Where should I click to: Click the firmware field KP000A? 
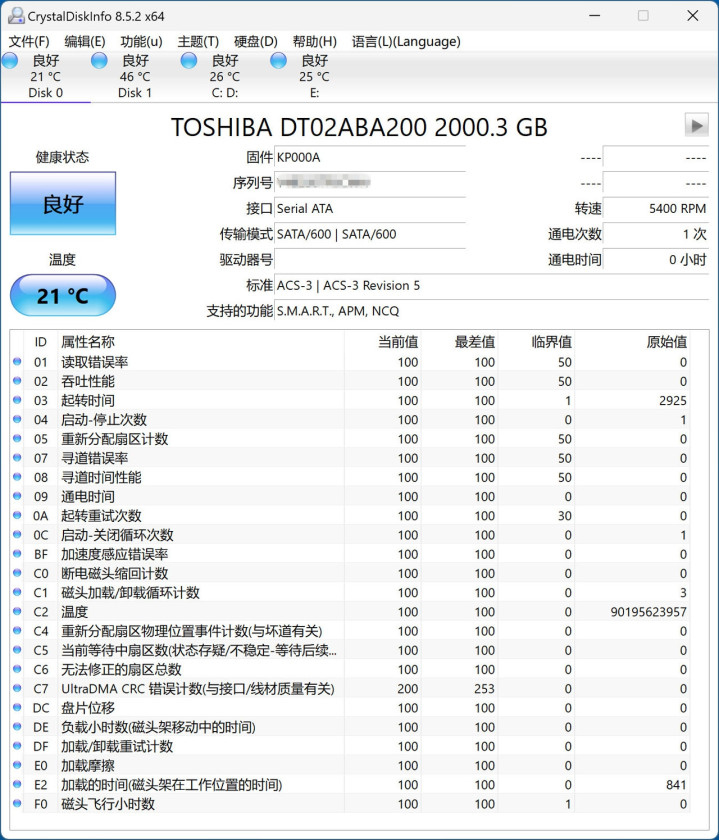[x=370, y=158]
